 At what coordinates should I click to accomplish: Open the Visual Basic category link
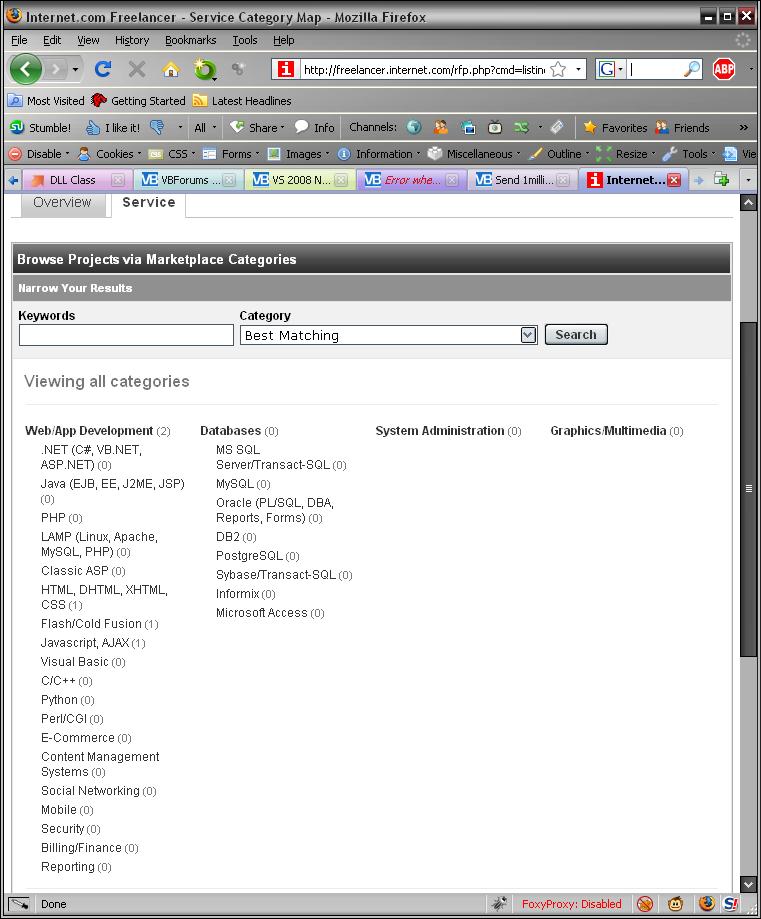tap(83, 662)
